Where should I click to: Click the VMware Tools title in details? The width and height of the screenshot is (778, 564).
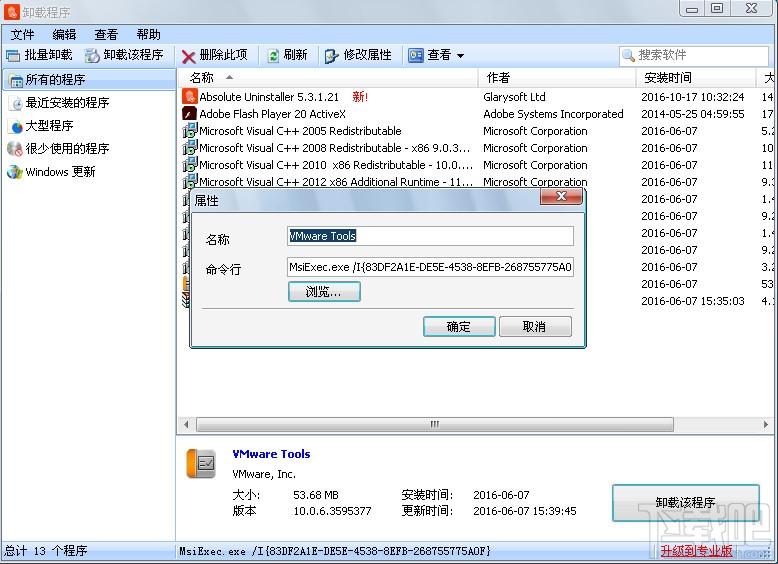point(271,454)
